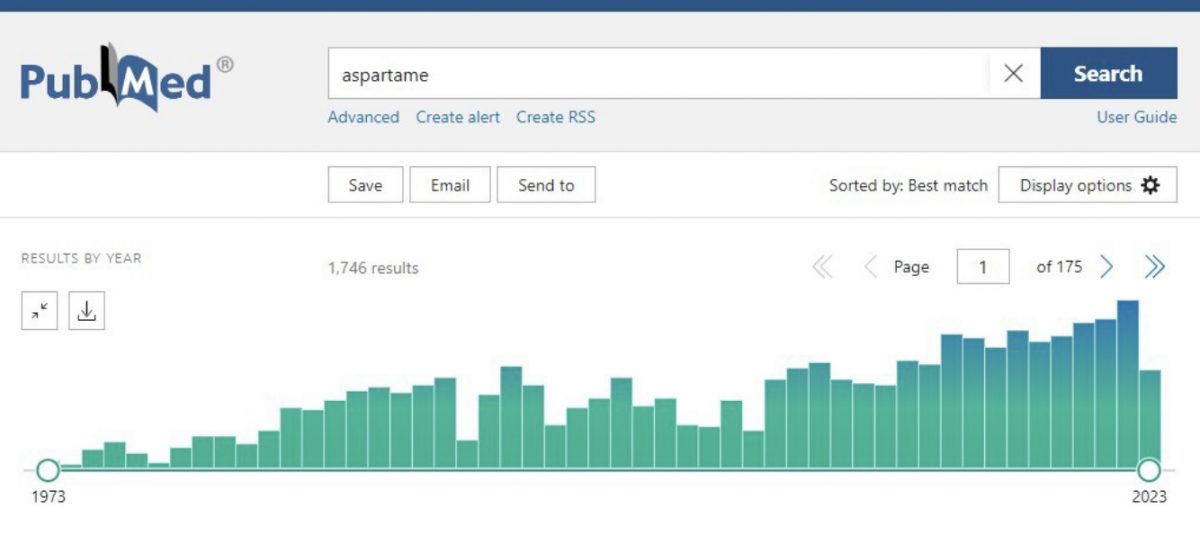1200x535 pixels.
Task: Download the results by year data
Action: pos(87,312)
